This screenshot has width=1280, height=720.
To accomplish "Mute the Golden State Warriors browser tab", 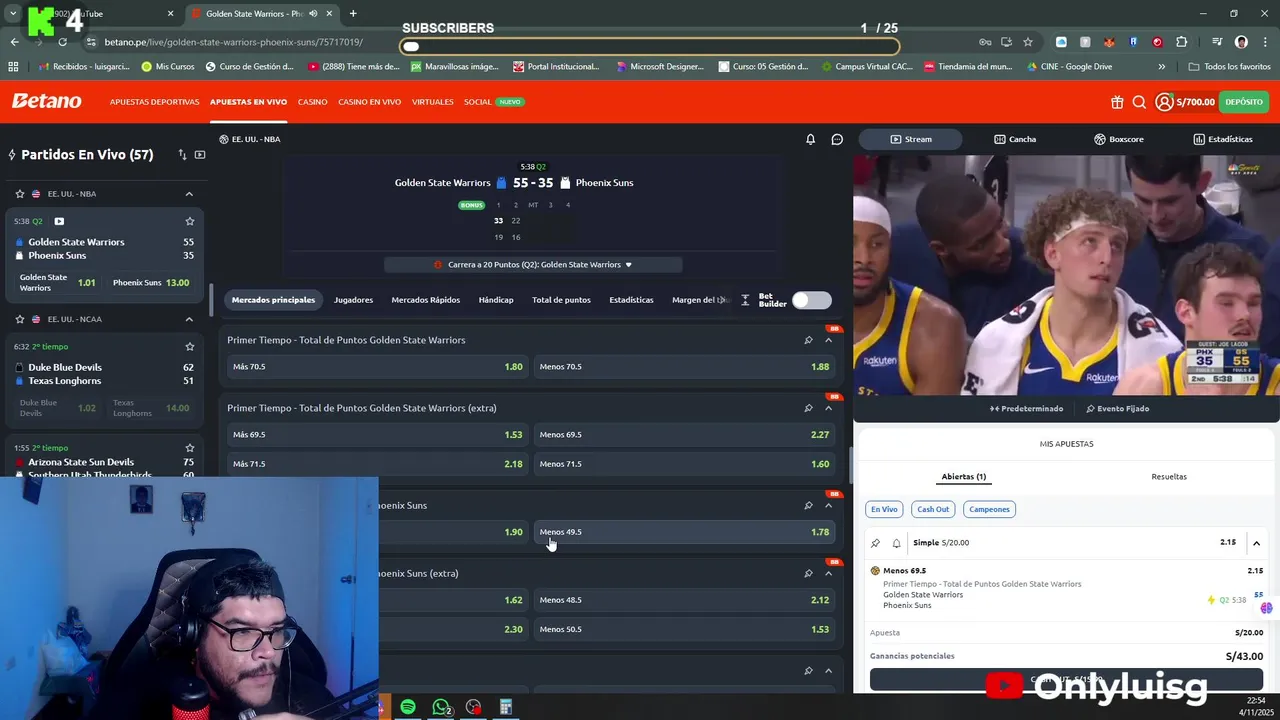I will pyautogui.click(x=313, y=14).
